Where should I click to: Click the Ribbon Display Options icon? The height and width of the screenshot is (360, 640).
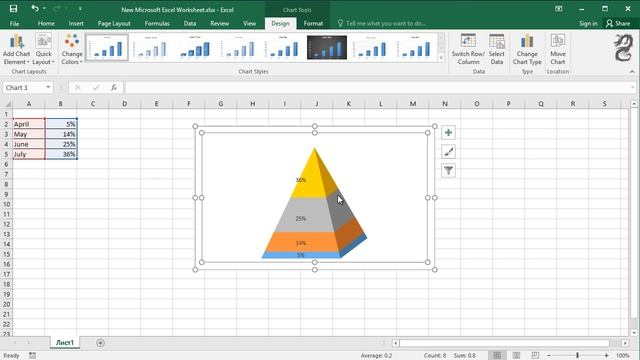pyautogui.click(x=558, y=9)
